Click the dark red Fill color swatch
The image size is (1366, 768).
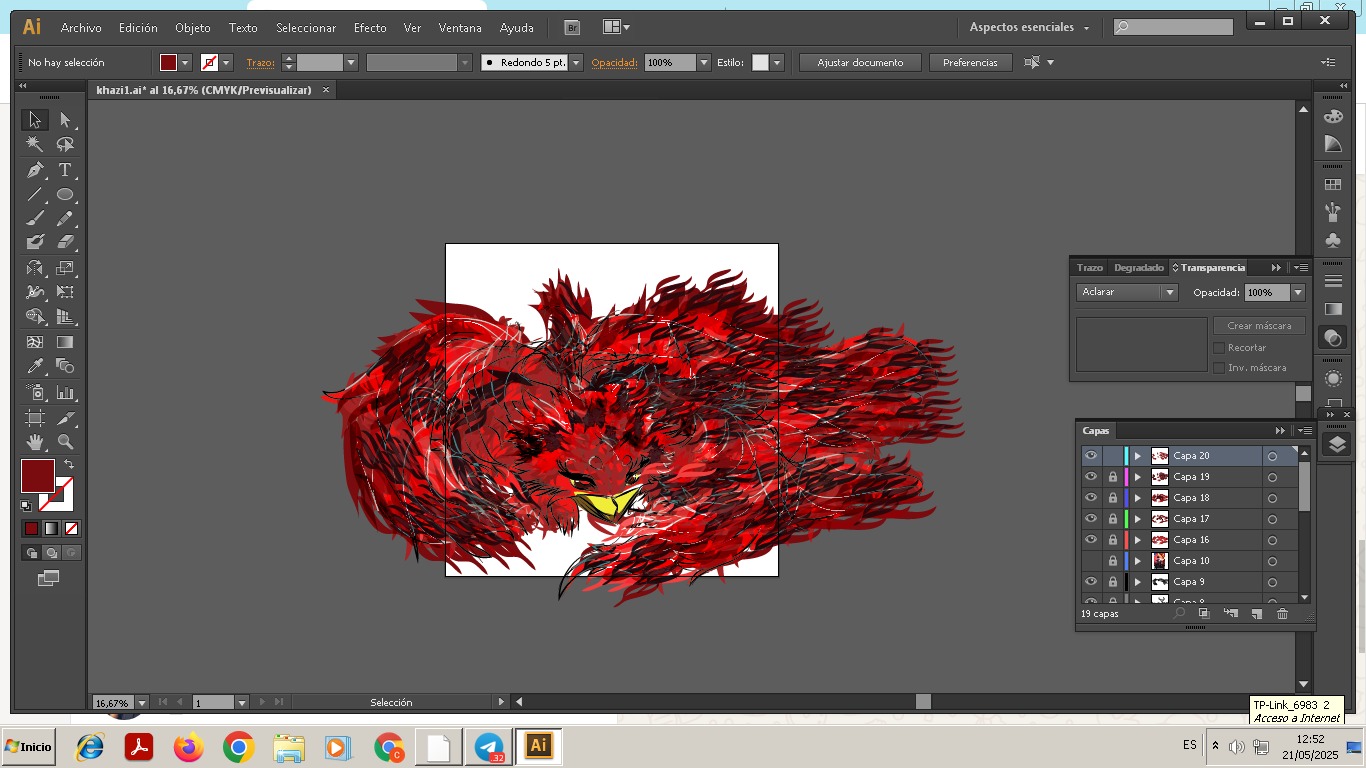[38, 475]
